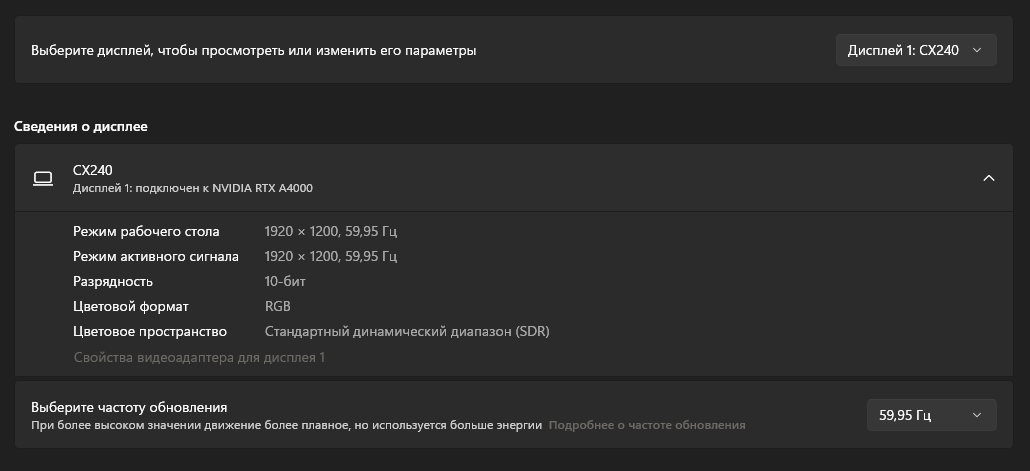The image size is (1030, 471).
Task: Click the CX240 display name title
Action: tap(93, 170)
